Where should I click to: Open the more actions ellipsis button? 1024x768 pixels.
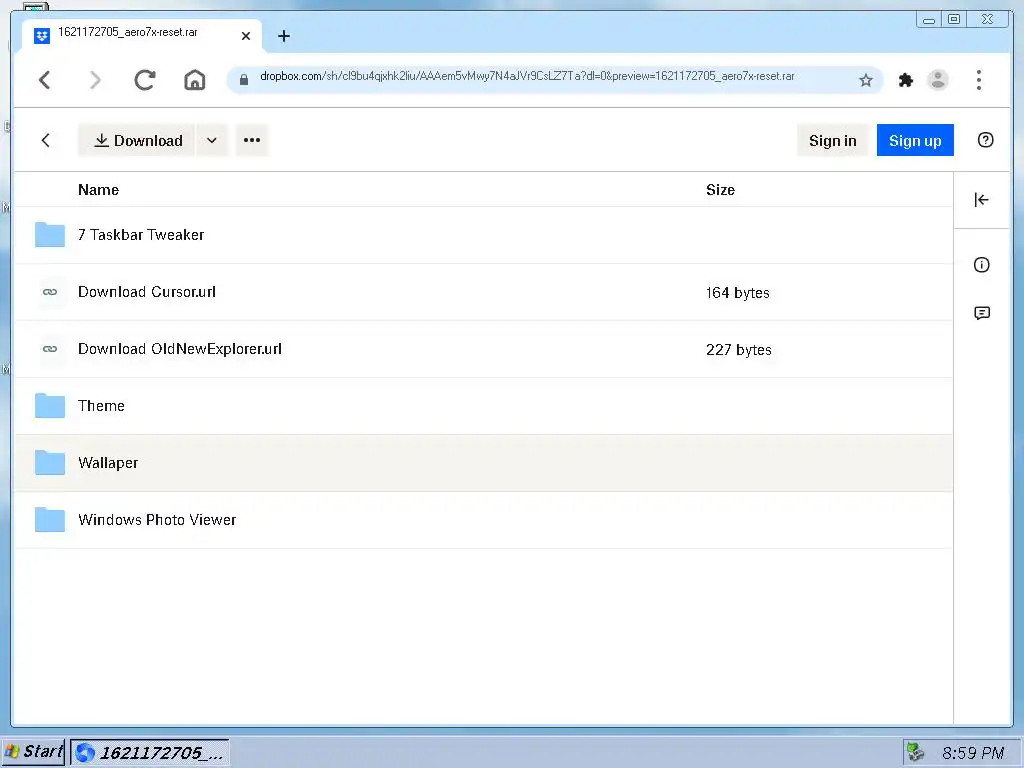point(252,140)
